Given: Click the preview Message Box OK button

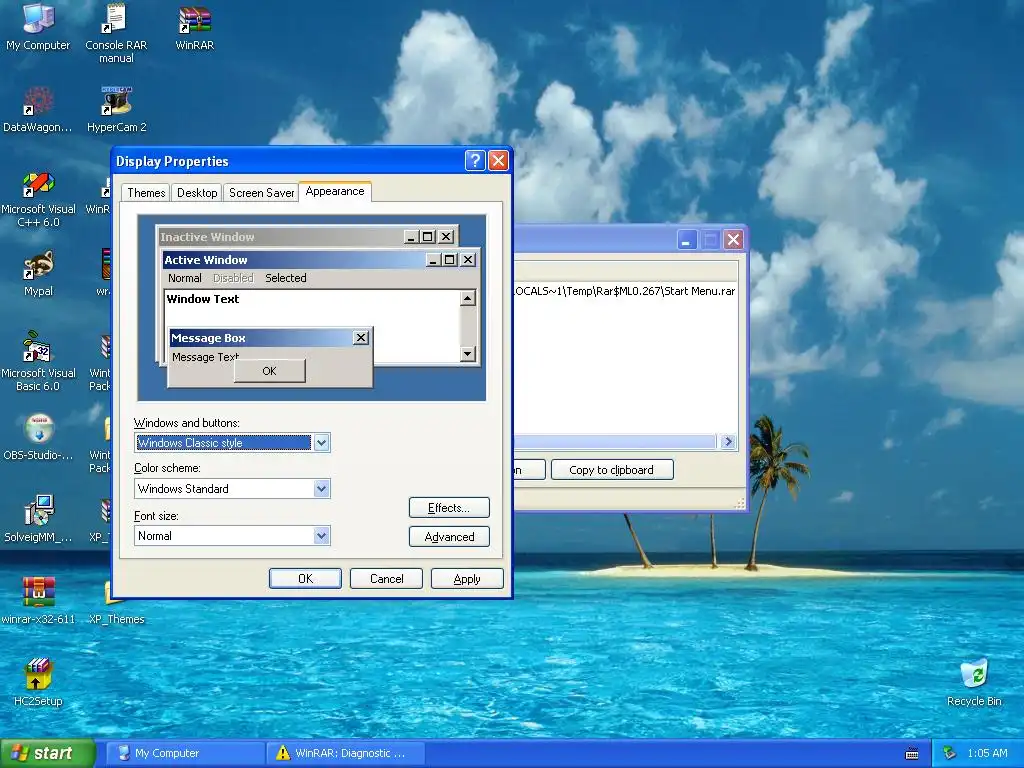Looking at the screenshot, I should [x=269, y=371].
